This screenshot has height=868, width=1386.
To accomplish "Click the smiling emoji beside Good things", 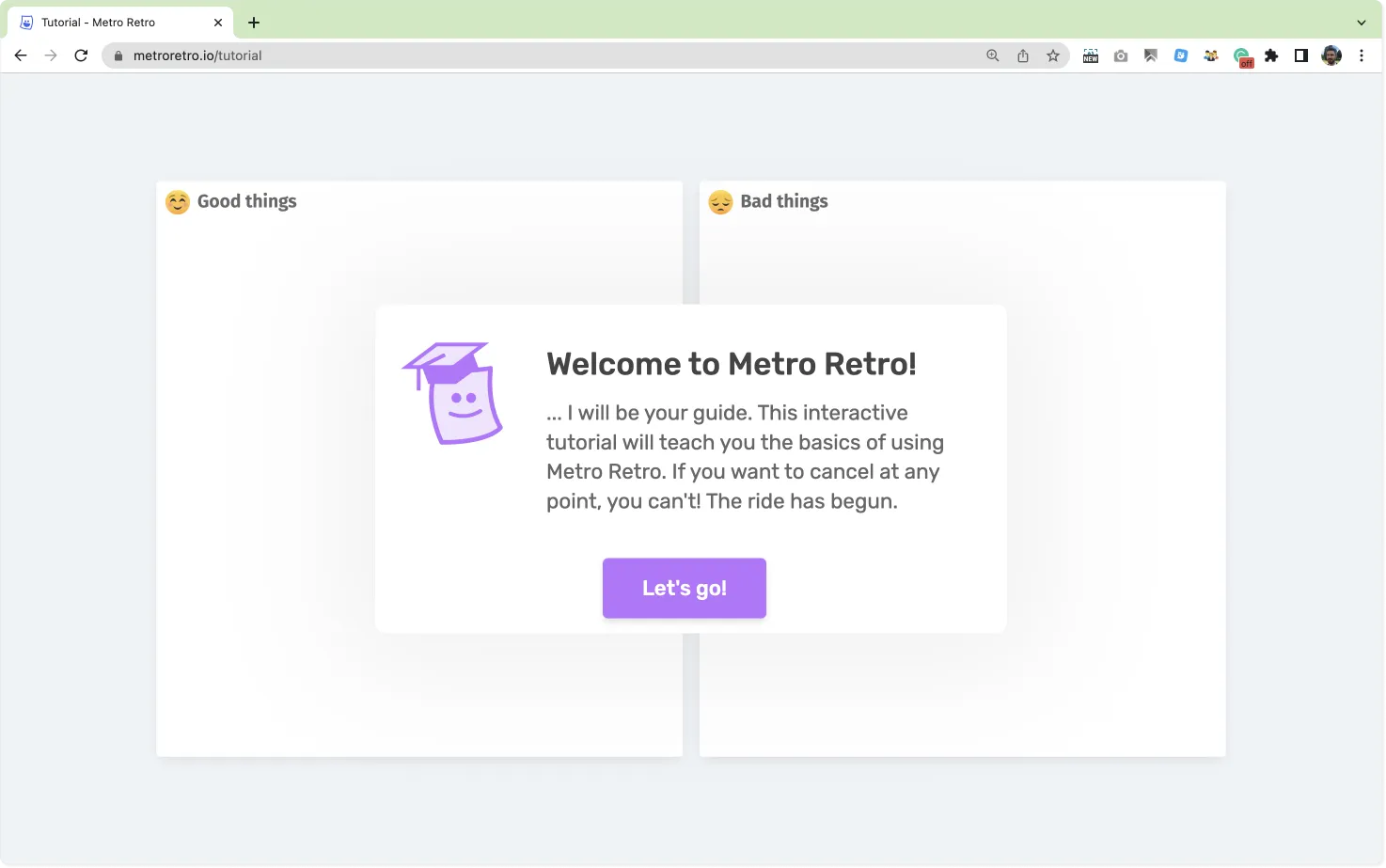I will click(178, 202).
